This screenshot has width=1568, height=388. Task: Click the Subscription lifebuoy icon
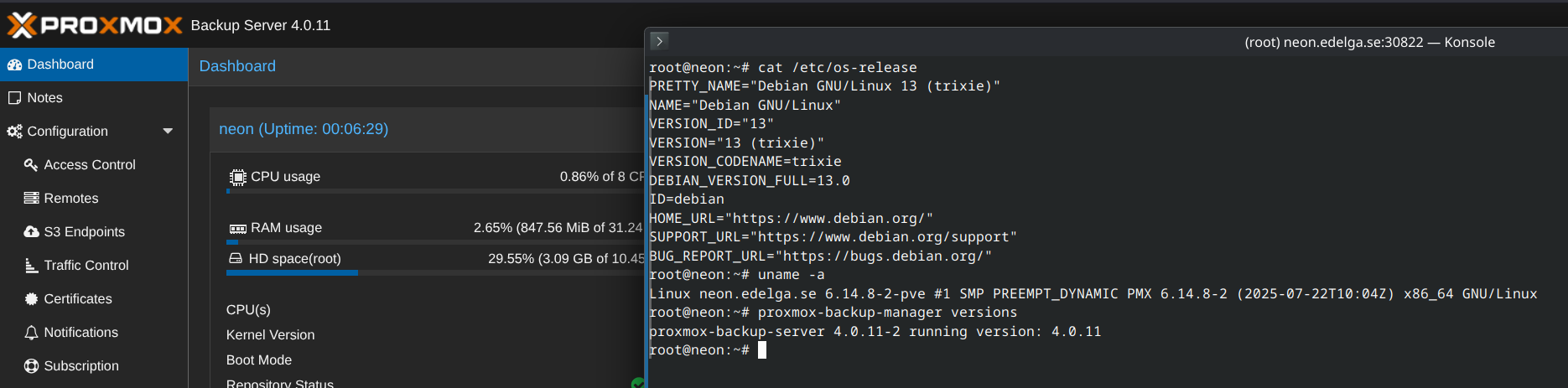point(31,366)
